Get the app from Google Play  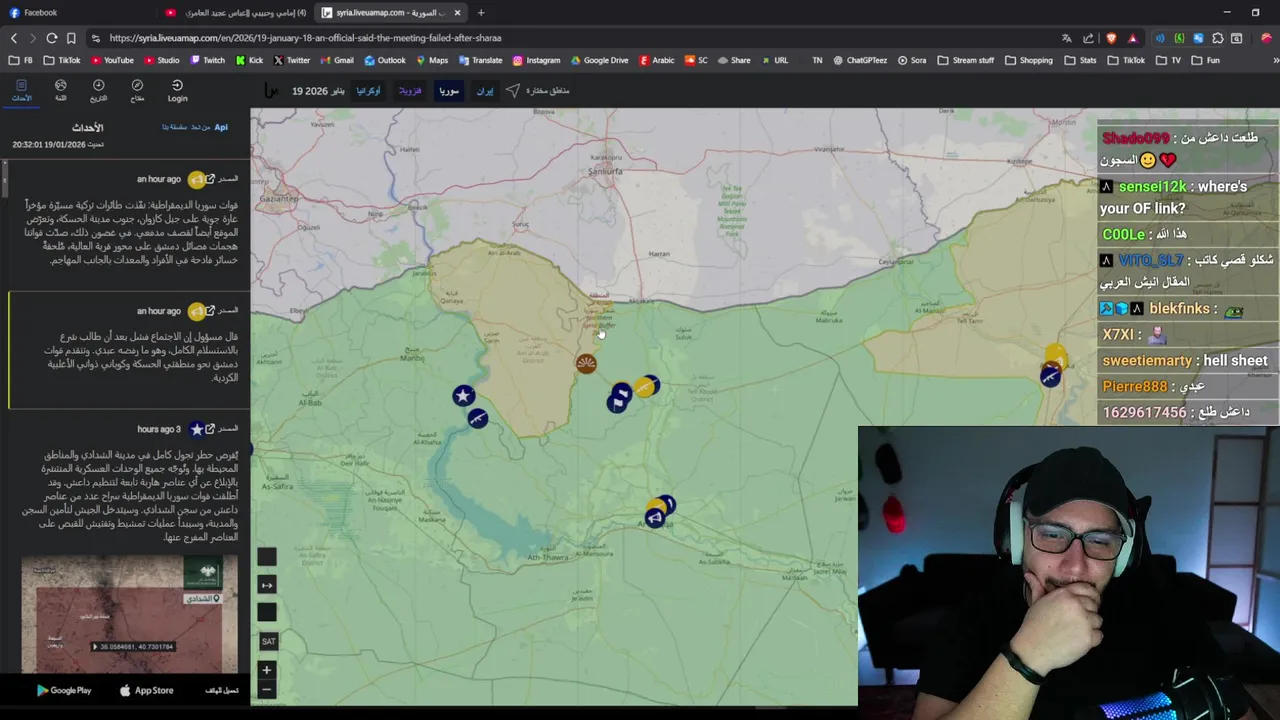click(64, 690)
